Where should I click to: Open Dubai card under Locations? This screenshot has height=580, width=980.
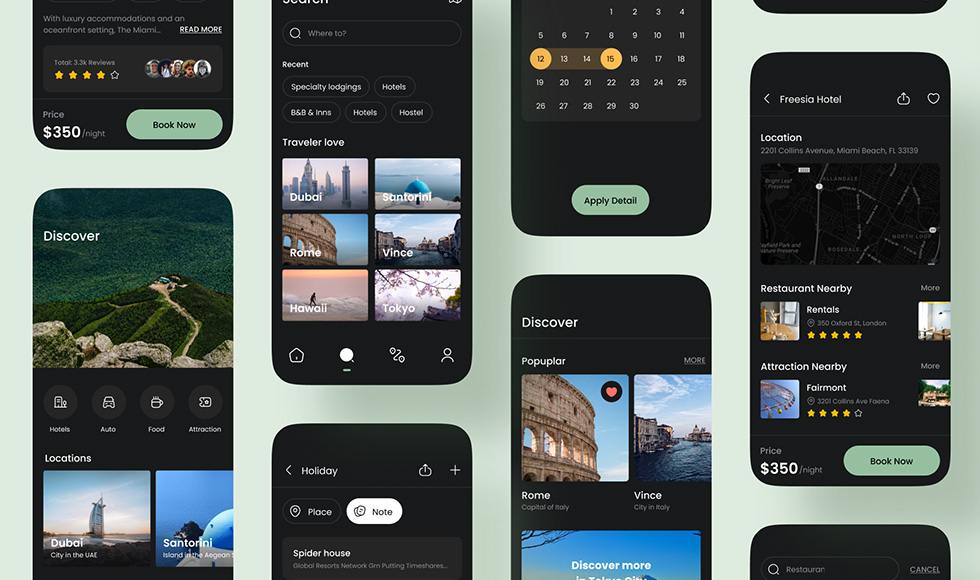pyautogui.click(x=97, y=518)
